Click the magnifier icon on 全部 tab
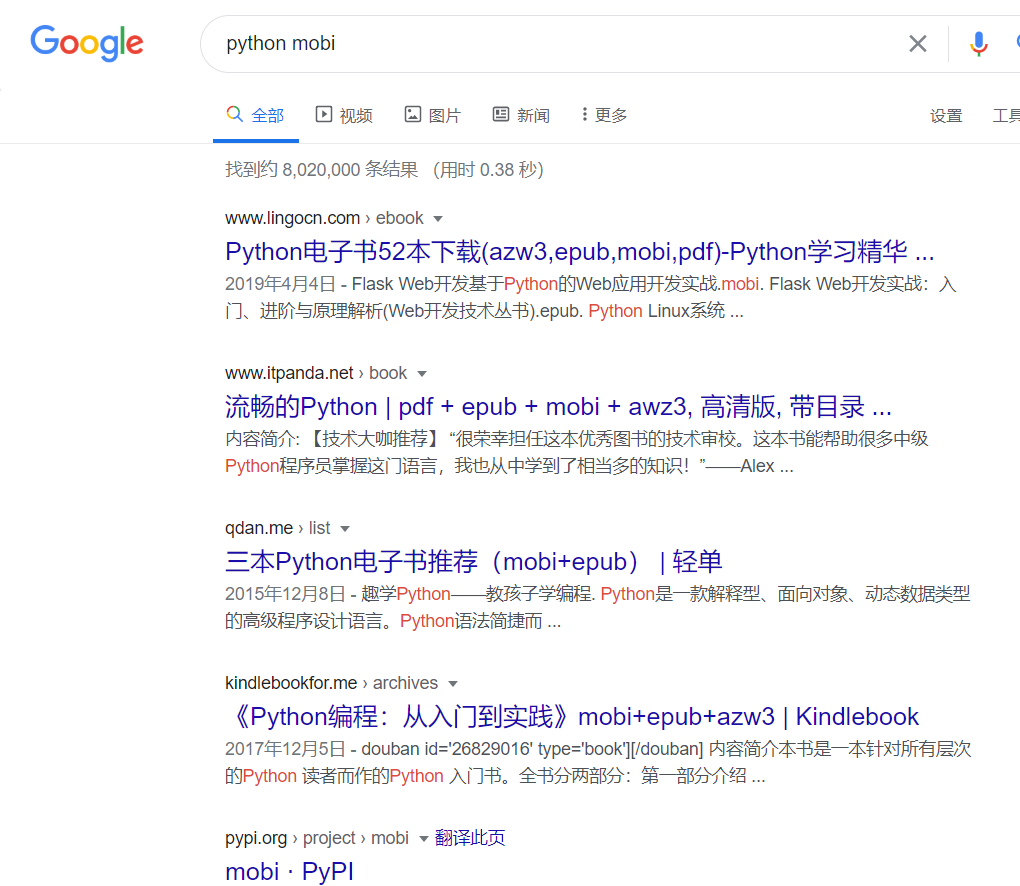This screenshot has width=1020, height=886. pyautogui.click(x=234, y=114)
